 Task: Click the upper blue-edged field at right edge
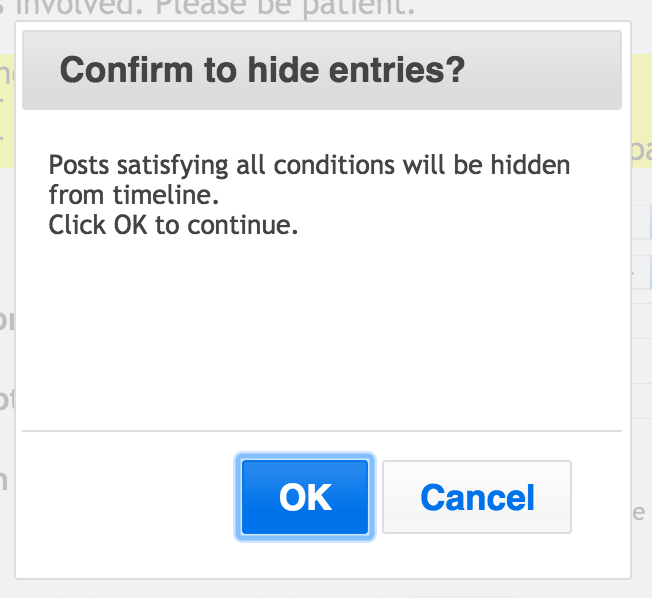coord(642,221)
